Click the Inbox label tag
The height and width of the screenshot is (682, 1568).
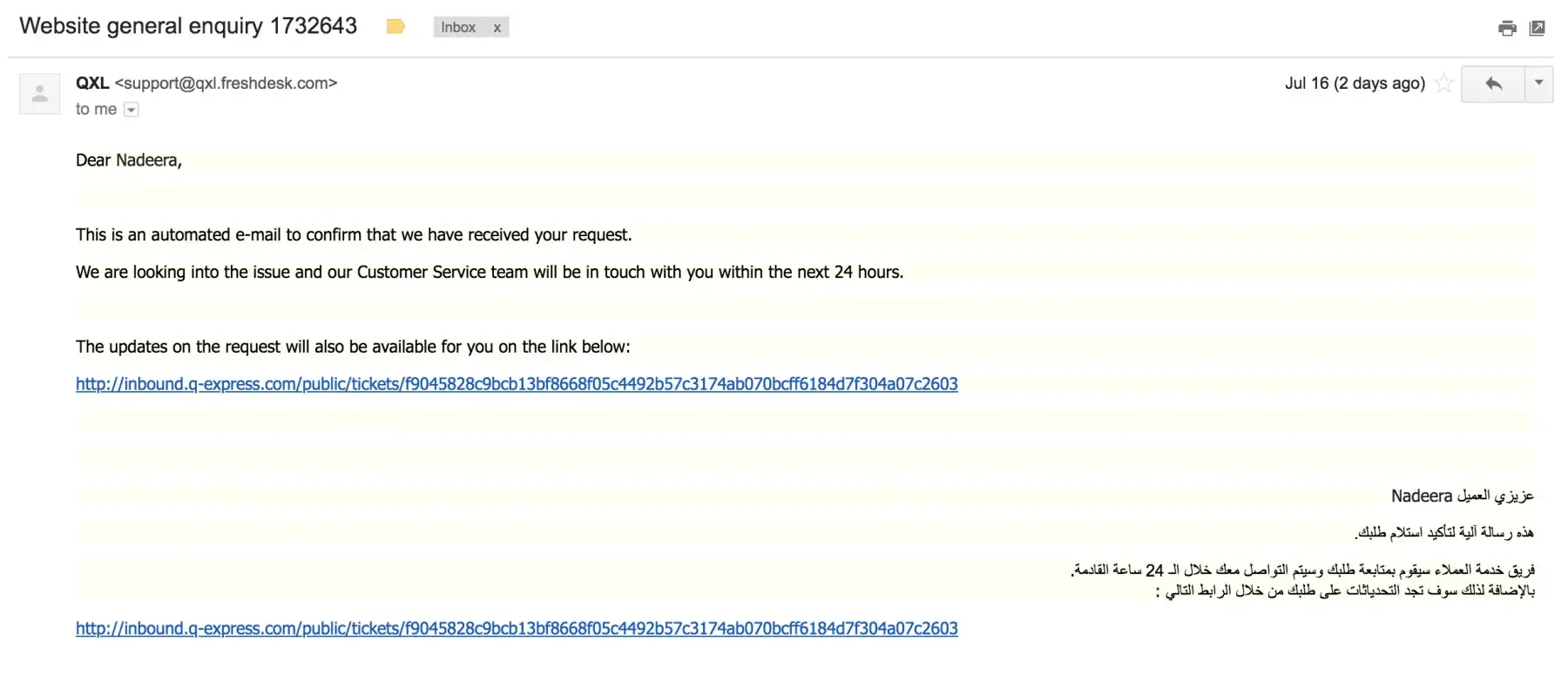(x=458, y=28)
